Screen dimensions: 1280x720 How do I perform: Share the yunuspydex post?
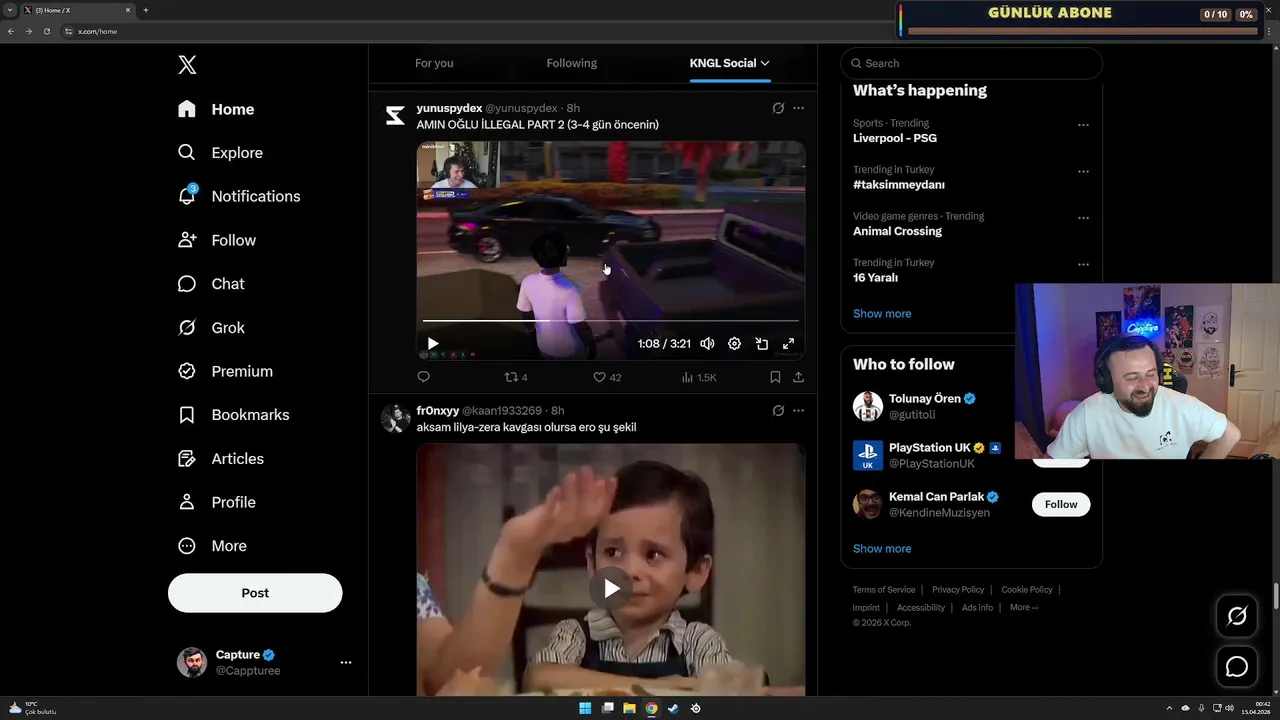pos(798,377)
